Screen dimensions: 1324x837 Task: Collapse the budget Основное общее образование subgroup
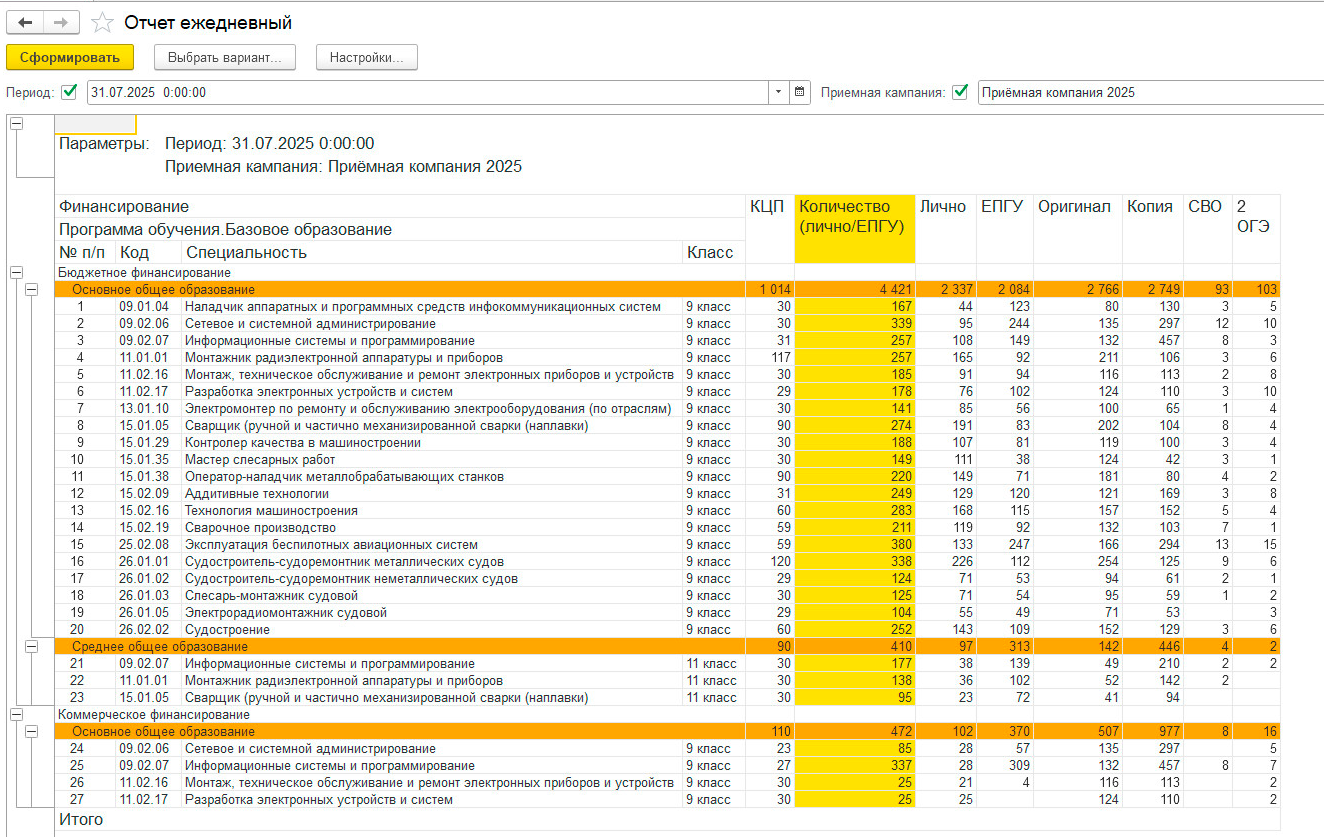pos(32,289)
